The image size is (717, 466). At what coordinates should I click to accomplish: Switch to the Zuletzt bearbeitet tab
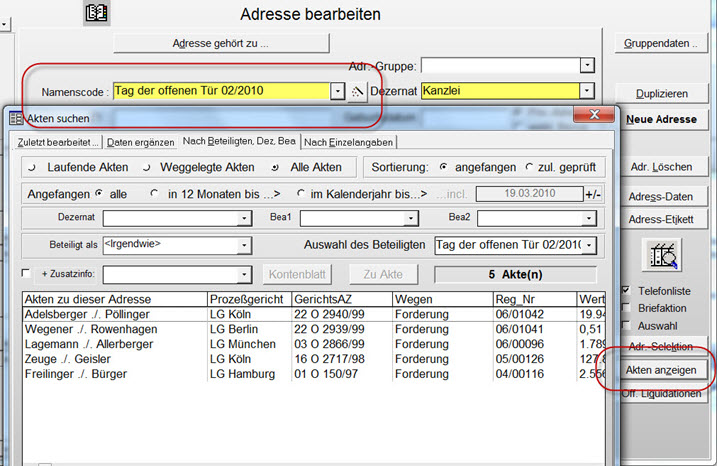pyautogui.click(x=57, y=143)
